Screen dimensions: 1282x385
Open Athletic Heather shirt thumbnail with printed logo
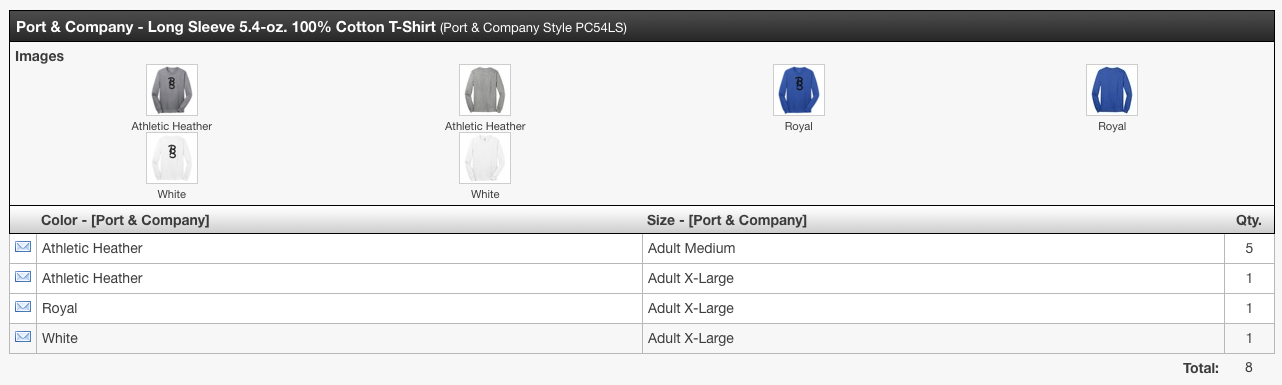[172, 90]
